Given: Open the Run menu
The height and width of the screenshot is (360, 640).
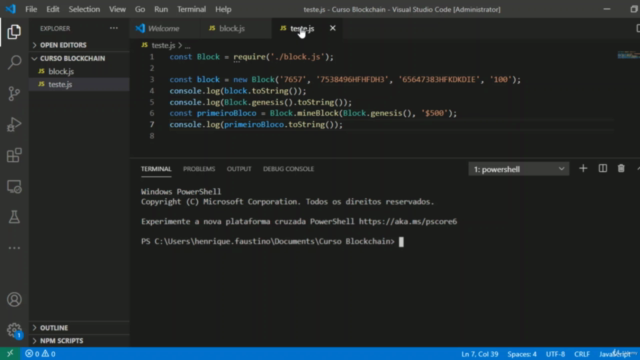Looking at the screenshot, I should (161, 9).
